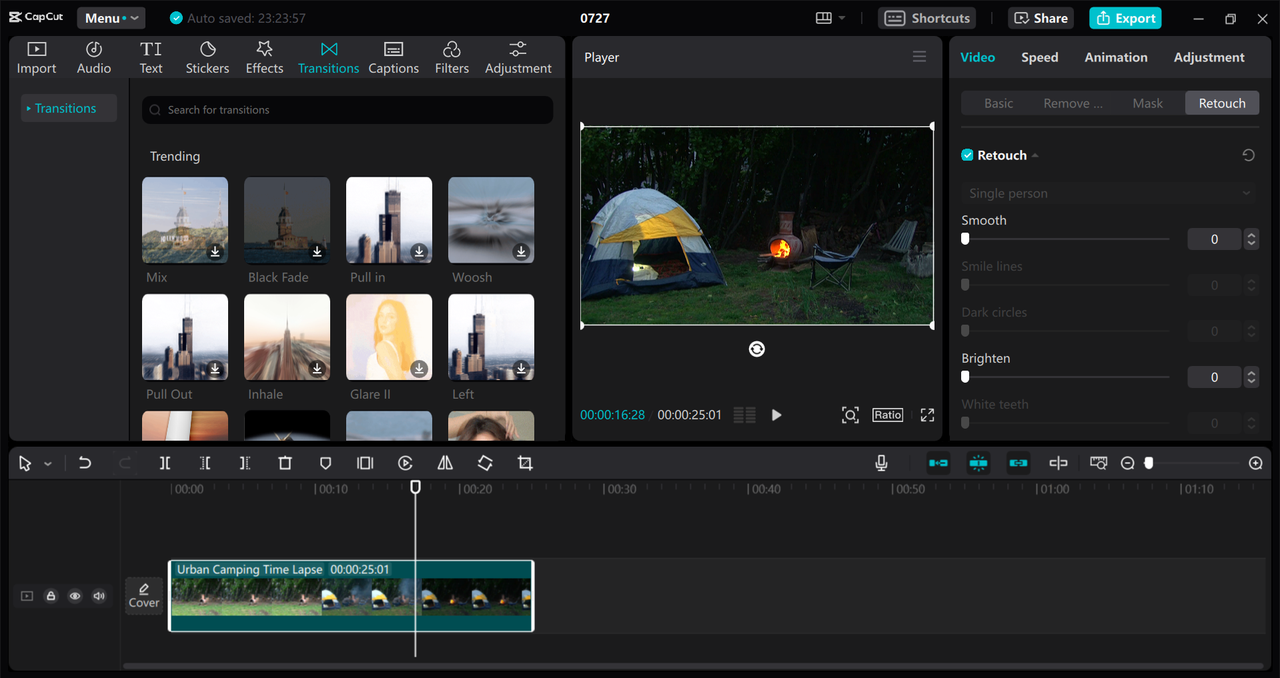Screen dimensions: 1280x678
Task: Switch to the Speed tab
Action: pyautogui.click(x=1039, y=57)
